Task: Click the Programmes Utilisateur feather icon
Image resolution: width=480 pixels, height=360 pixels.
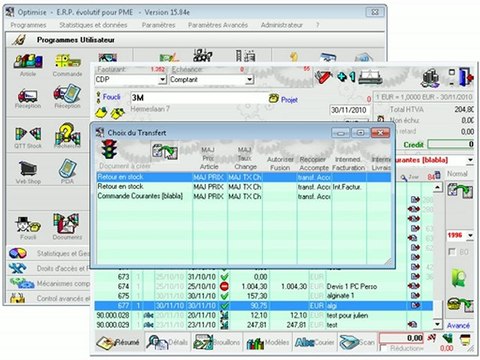Action: (19, 40)
